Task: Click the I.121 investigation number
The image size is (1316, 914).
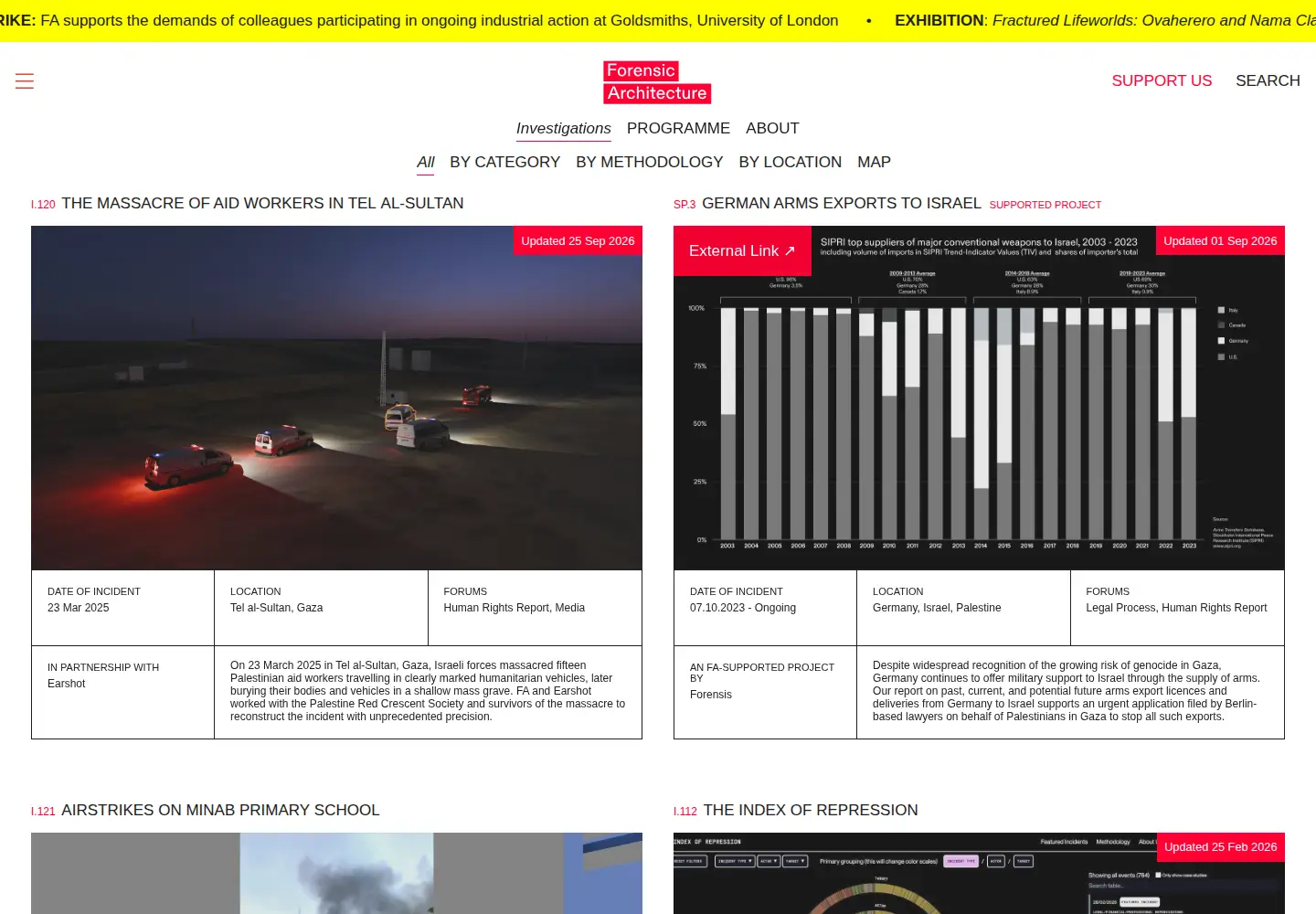Action: (x=43, y=812)
